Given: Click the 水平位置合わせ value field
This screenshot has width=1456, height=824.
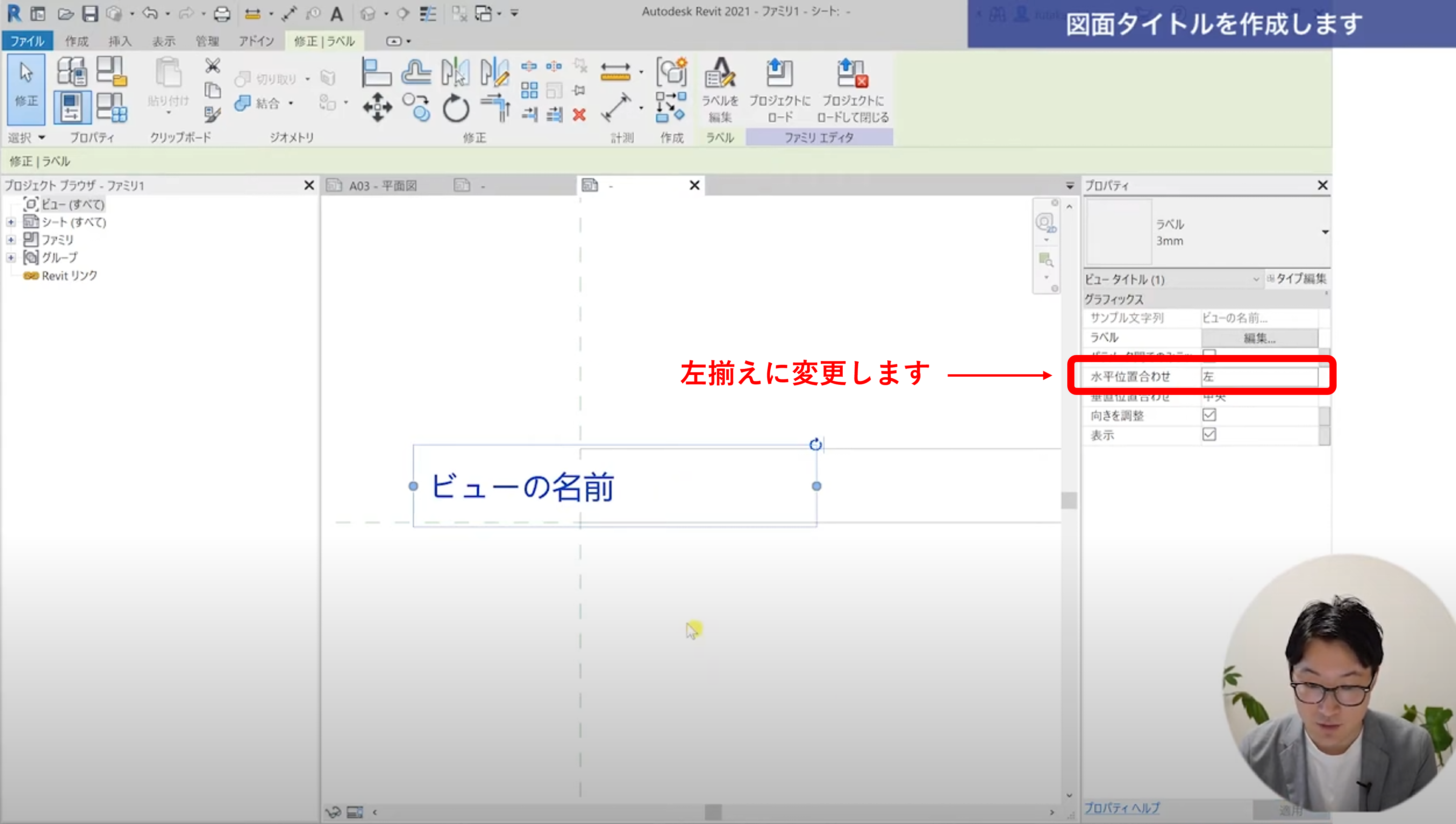Looking at the screenshot, I should coord(1259,376).
